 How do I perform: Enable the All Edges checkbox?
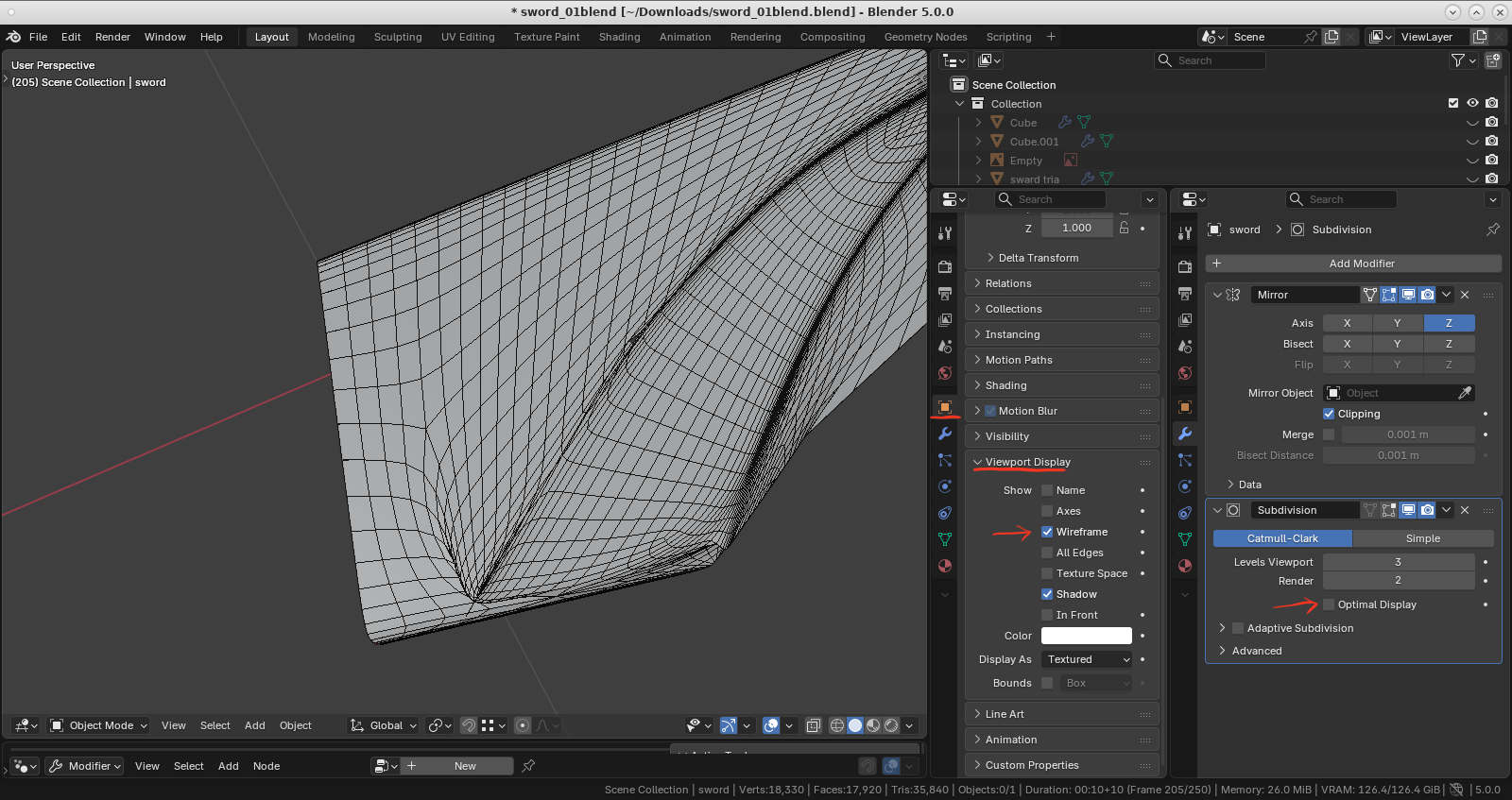(1047, 553)
